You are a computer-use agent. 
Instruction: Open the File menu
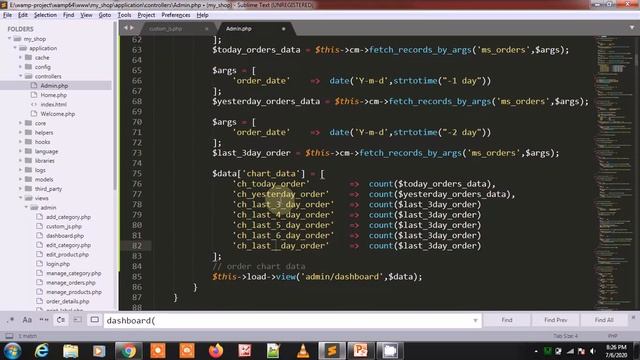(7, 15)
